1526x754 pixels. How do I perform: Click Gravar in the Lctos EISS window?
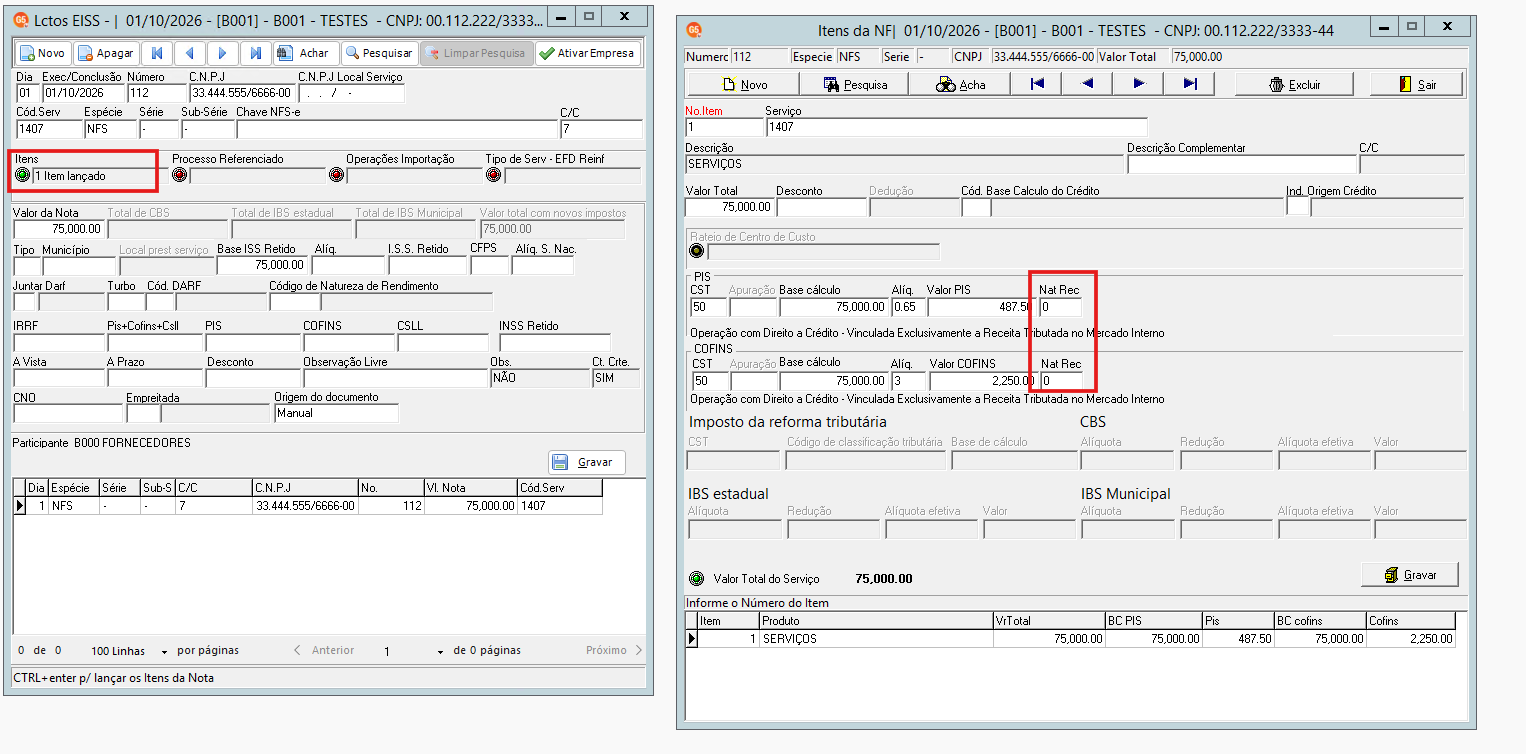pos(587,462)
